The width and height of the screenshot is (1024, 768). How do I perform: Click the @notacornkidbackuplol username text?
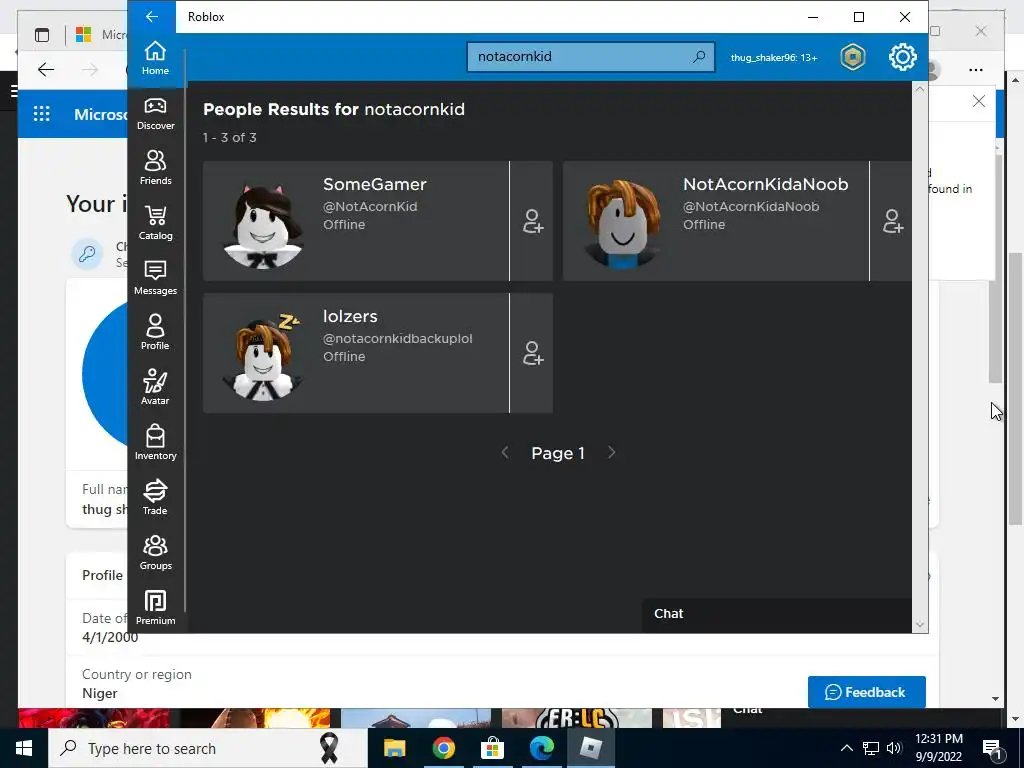397,338
